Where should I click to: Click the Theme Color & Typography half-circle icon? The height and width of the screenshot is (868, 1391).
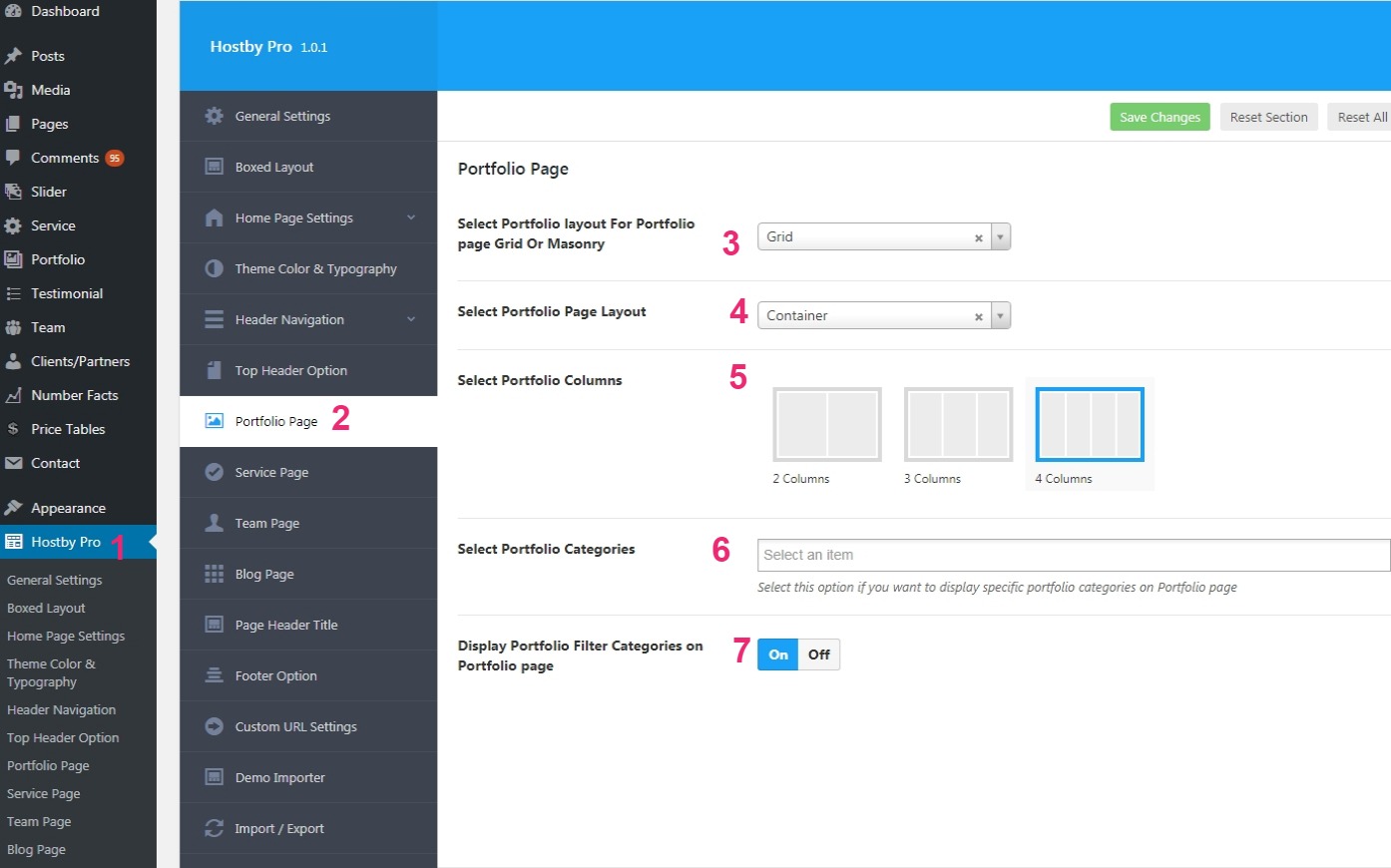[x=214, y=268]
